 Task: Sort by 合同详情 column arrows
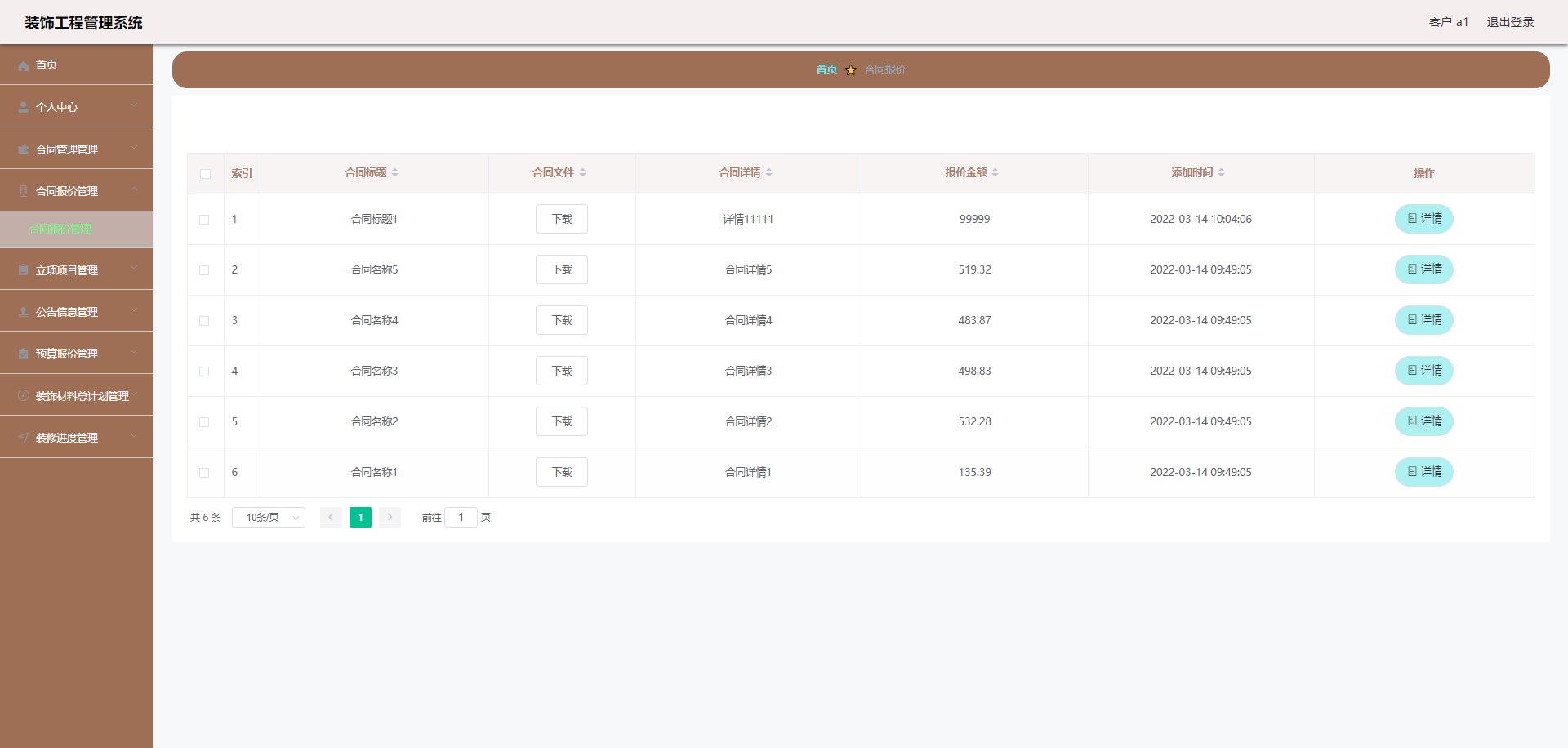pyautogui.click(x=769, y=172)
